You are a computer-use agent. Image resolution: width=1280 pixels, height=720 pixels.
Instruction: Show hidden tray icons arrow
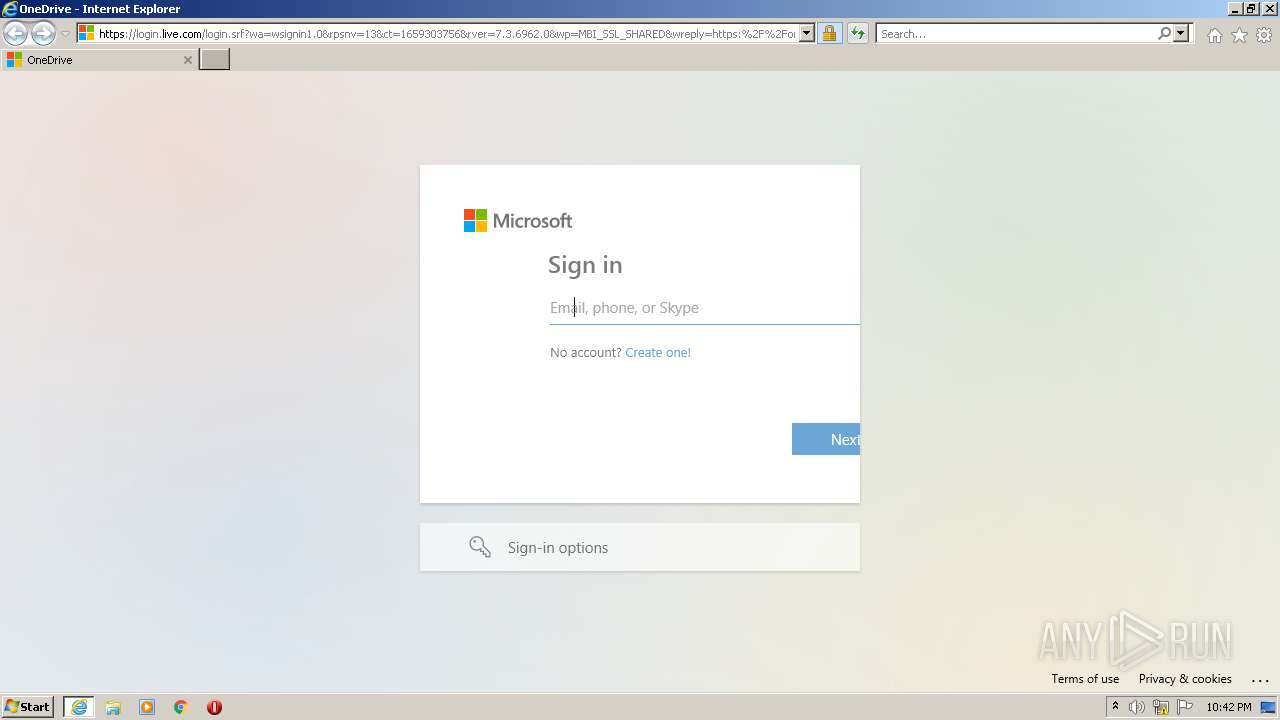(1115, 707)
